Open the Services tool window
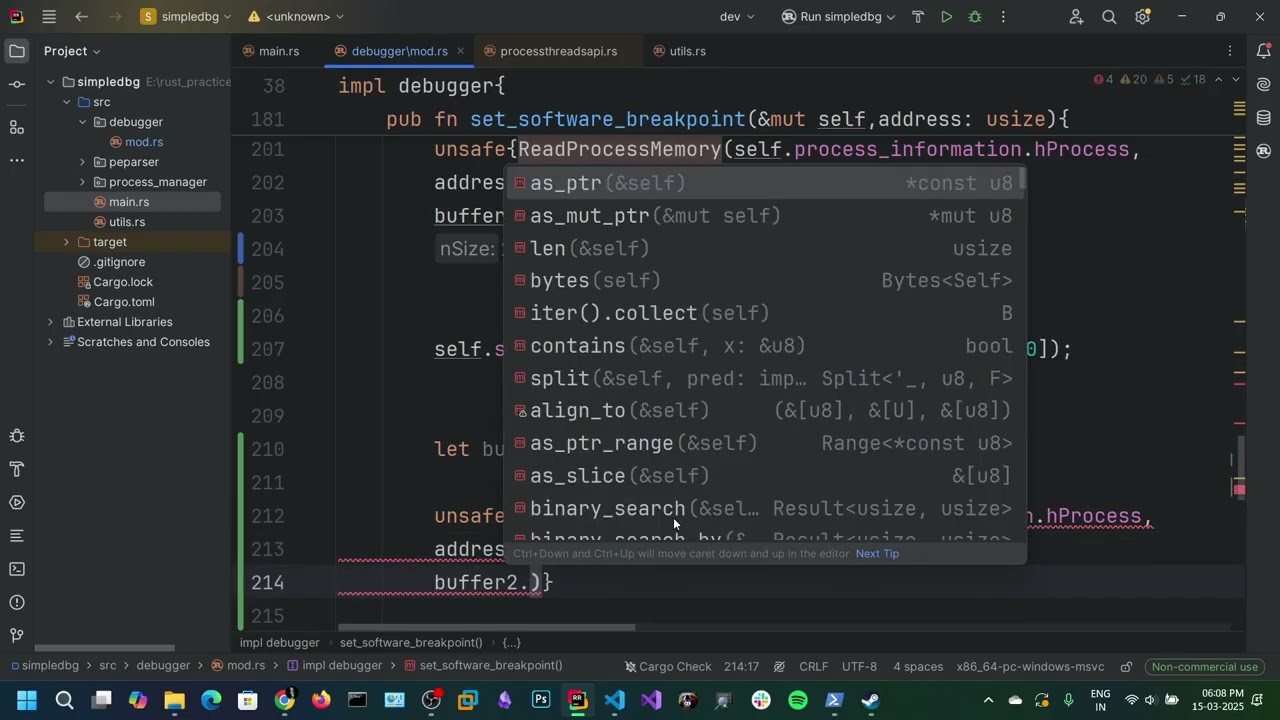Image resolution: width=1280 pixels, height=720 pixels. pyautogui.click(x=17, y=502)
